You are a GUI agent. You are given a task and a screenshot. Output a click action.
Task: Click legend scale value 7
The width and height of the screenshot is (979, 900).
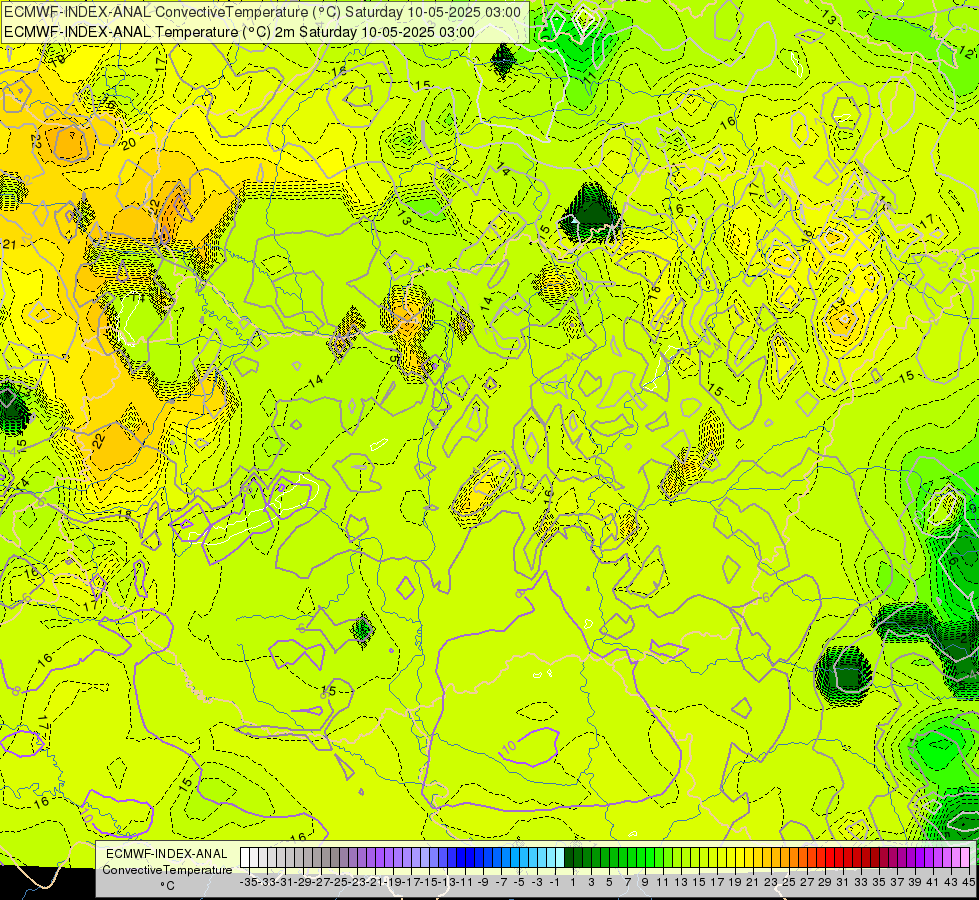point(627,883)
